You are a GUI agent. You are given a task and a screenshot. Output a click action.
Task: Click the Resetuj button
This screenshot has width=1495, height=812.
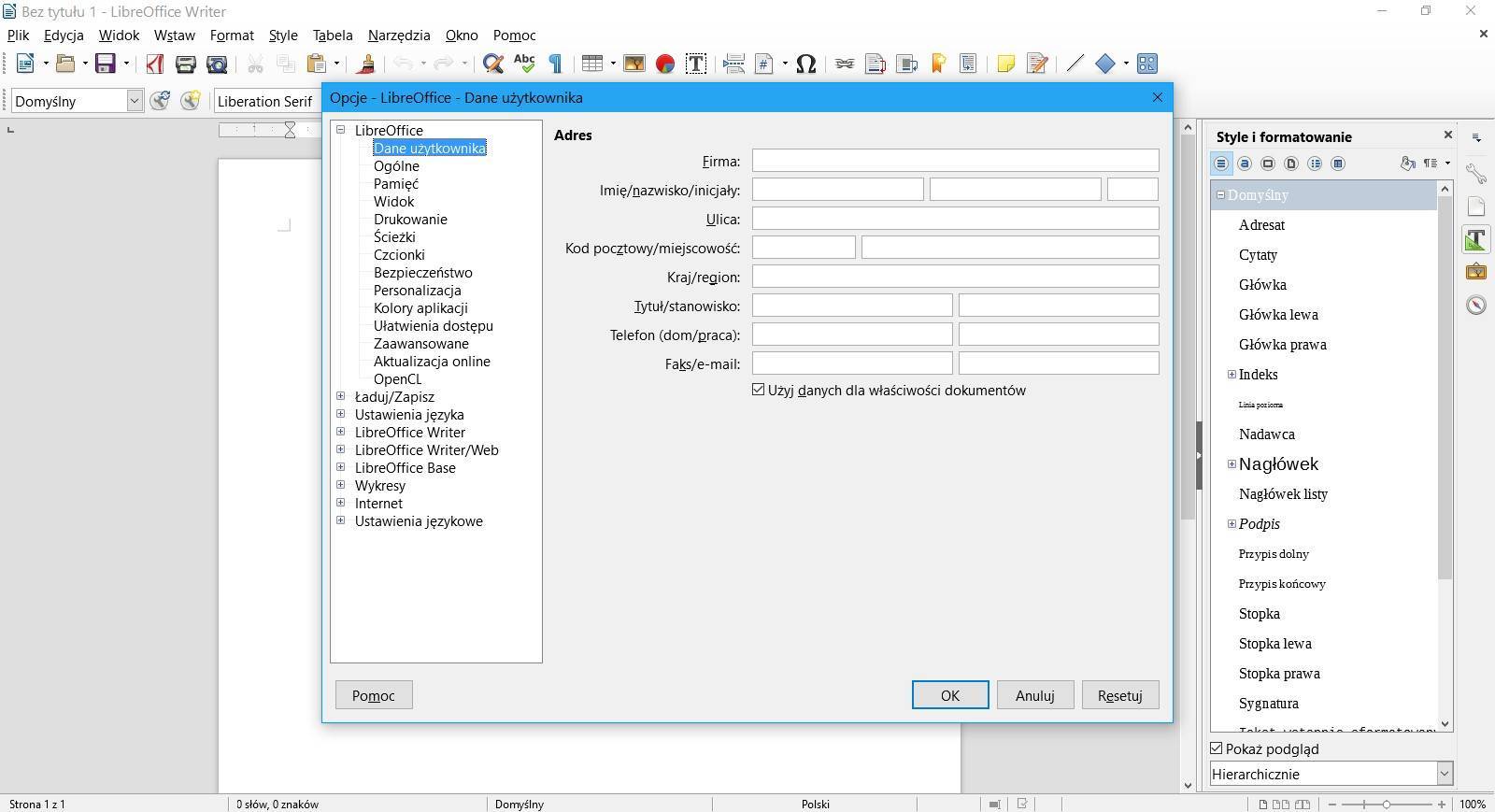(1120, 695)
